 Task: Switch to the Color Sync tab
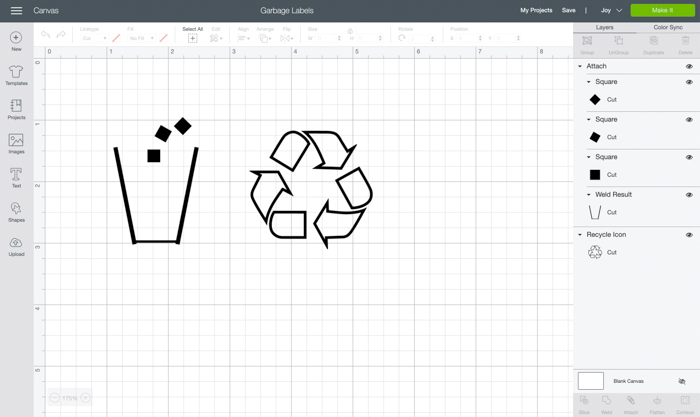[x=668, y=27]
